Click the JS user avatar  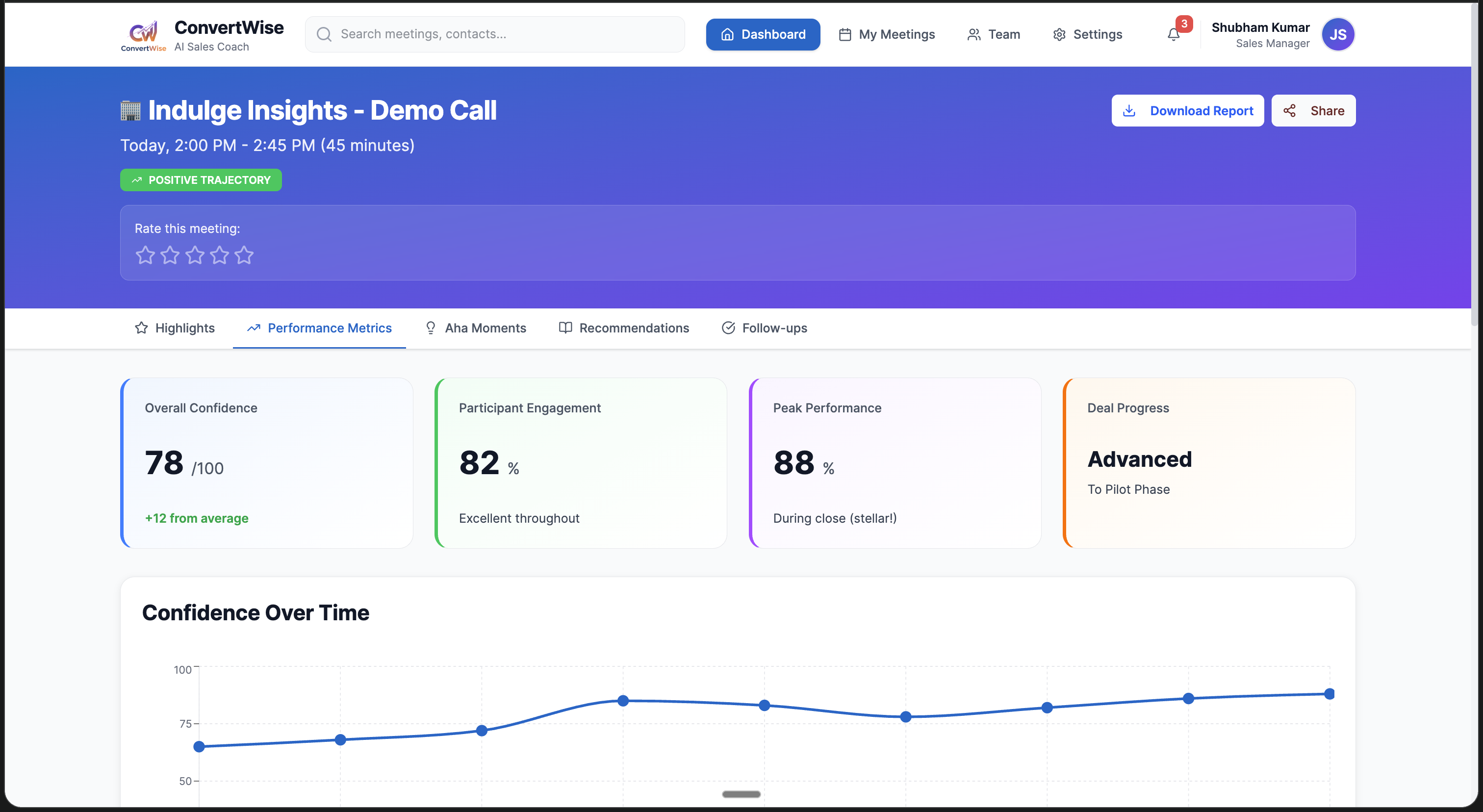click(x=1337, y=34)
